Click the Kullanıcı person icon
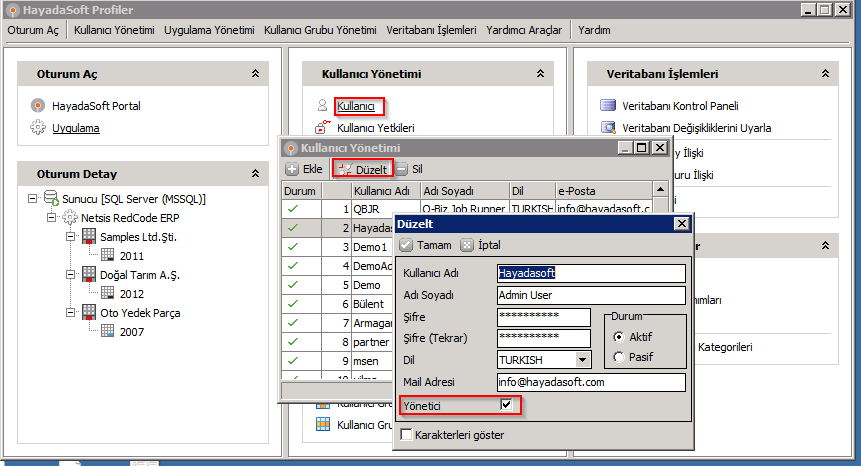Image resolution: width=861 pixels, height=466 pixels. click(x=322, y=105)
